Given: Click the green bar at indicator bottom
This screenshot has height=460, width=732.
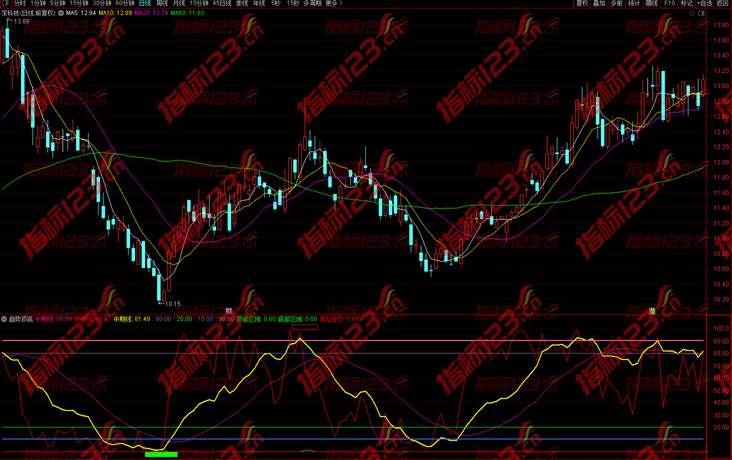Looking at the screenshot, I should [161, 454].
